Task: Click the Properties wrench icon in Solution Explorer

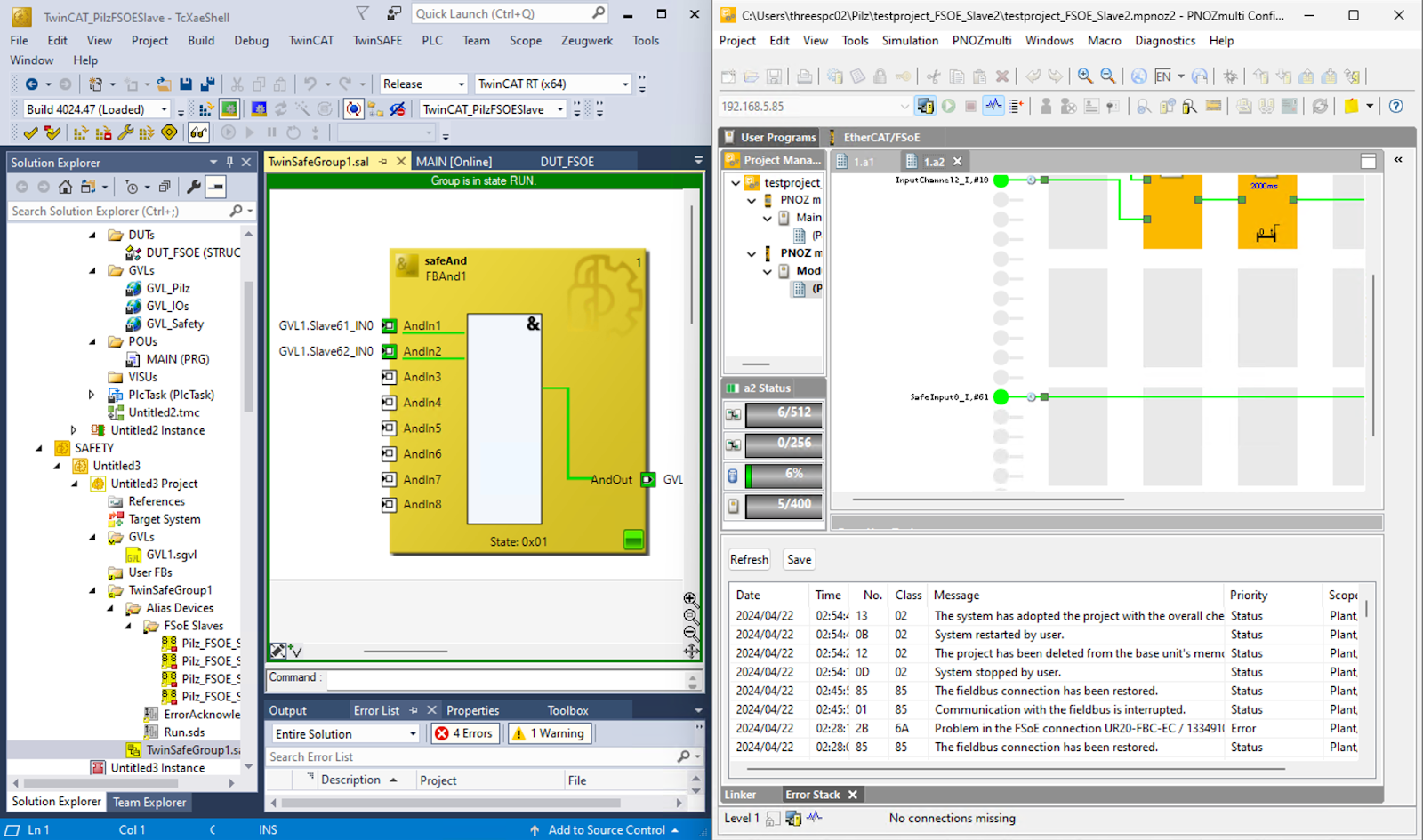Action: click(x=194, y=187)
